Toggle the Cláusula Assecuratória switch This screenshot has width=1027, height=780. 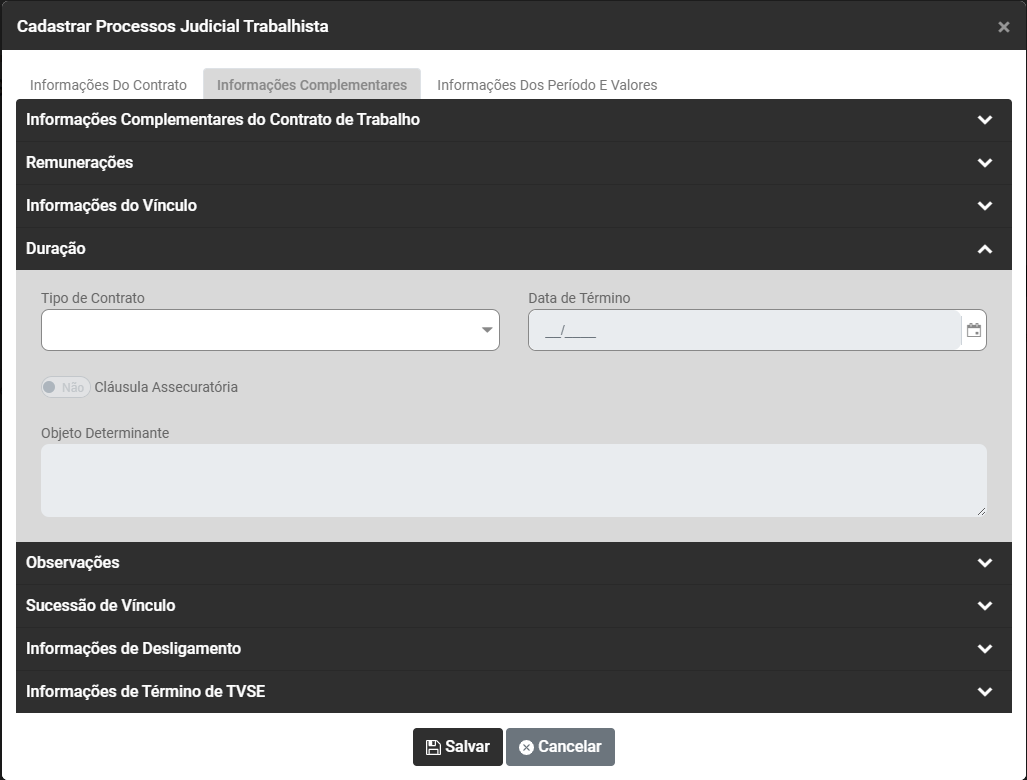[65, 387]
